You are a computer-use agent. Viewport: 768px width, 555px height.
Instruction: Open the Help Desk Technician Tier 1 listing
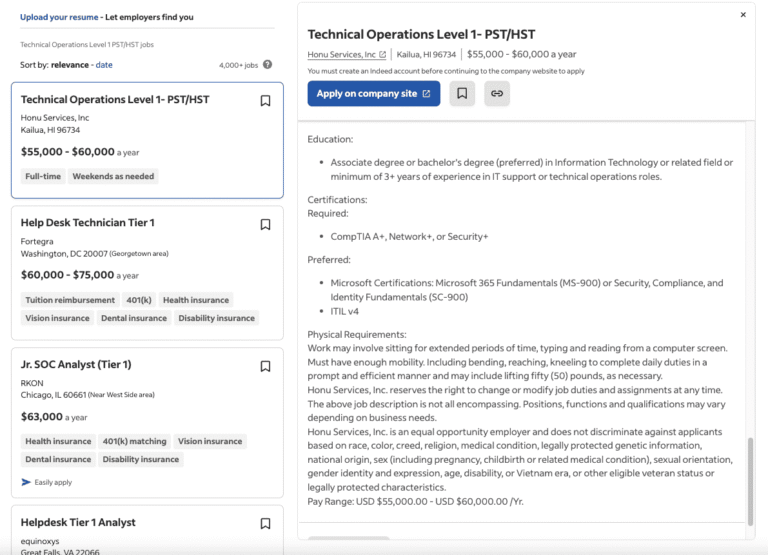pos(88,223)
